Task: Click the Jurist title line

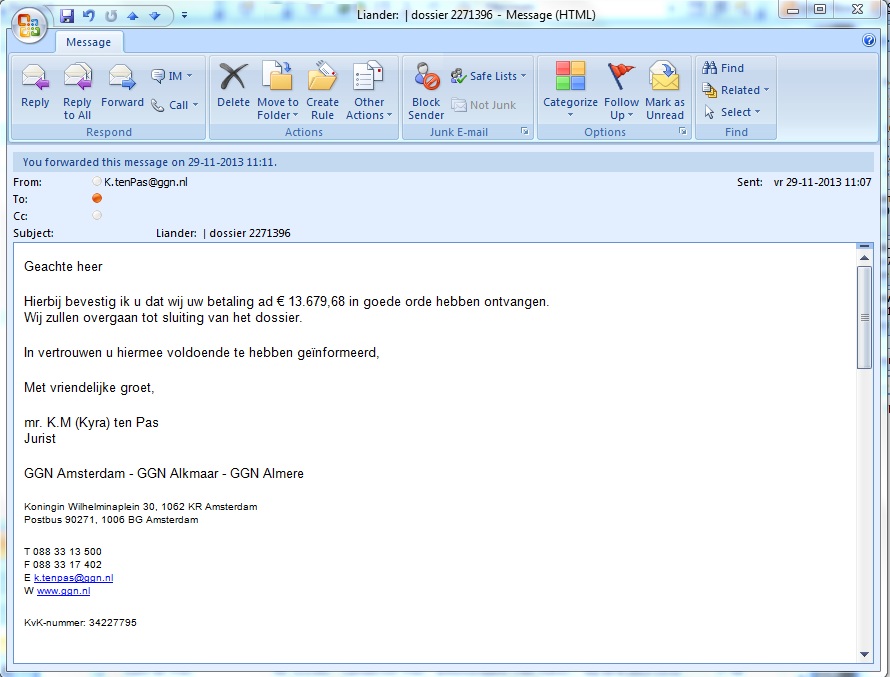Action: point(40,439)
